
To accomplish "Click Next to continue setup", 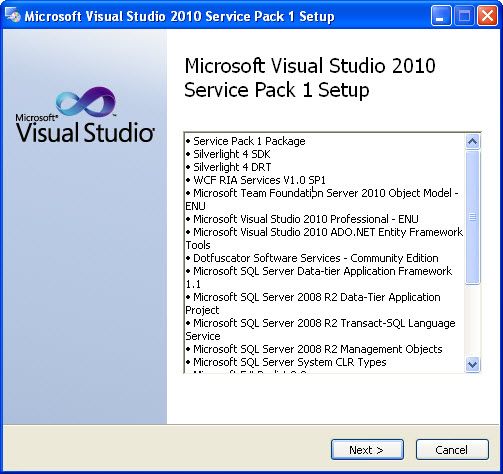I will 367,450.
